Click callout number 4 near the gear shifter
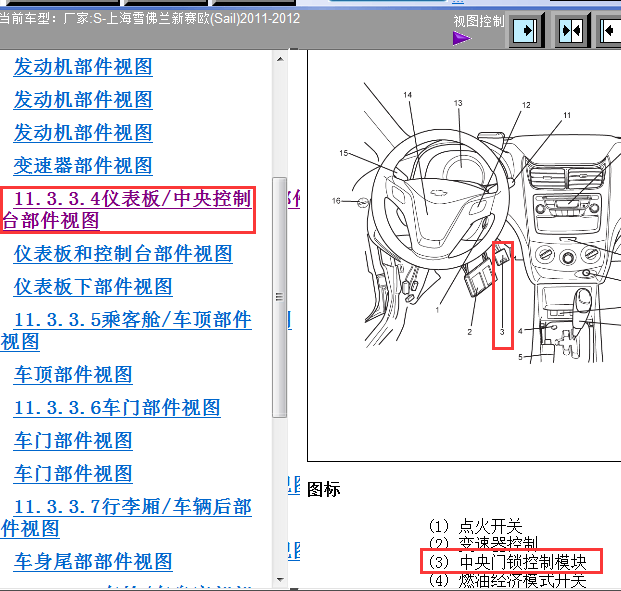This screenshot has width=621, height=591. click(x=520, y=331)
